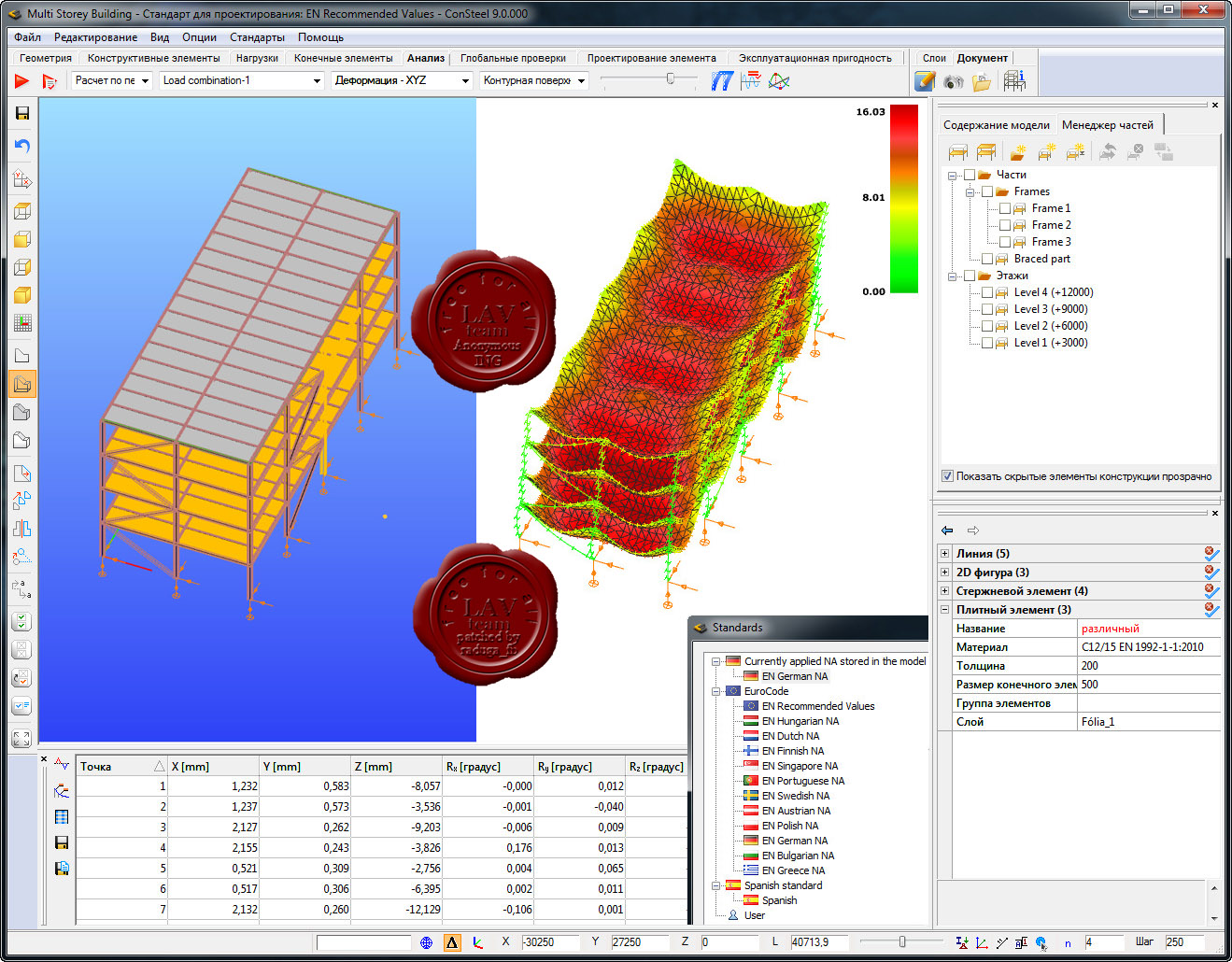The width and height of the screenshot is (1232, 962).
Task: Click the red run-with-settings icon beside run arrow
Action: (x=50, y=81)
